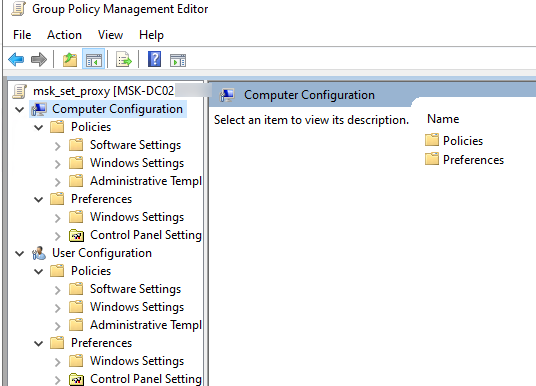Screen dimensions: 536x386
Task: Click Group Policy Management Editor title icon
Action: point(18,9)
